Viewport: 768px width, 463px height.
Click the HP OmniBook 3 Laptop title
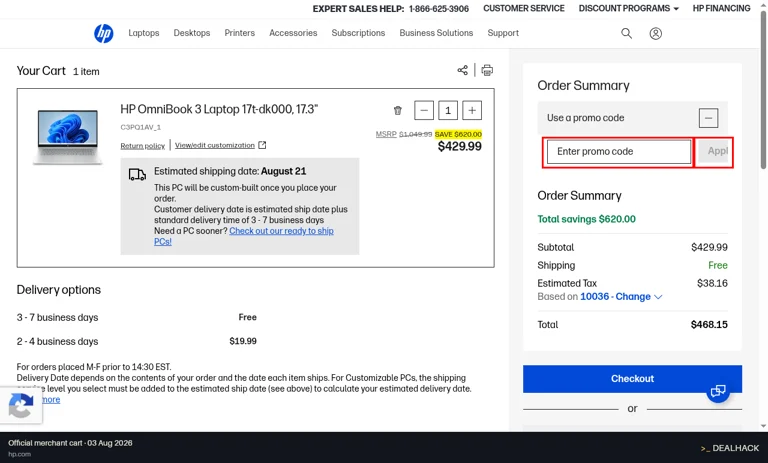coord(219,109)
